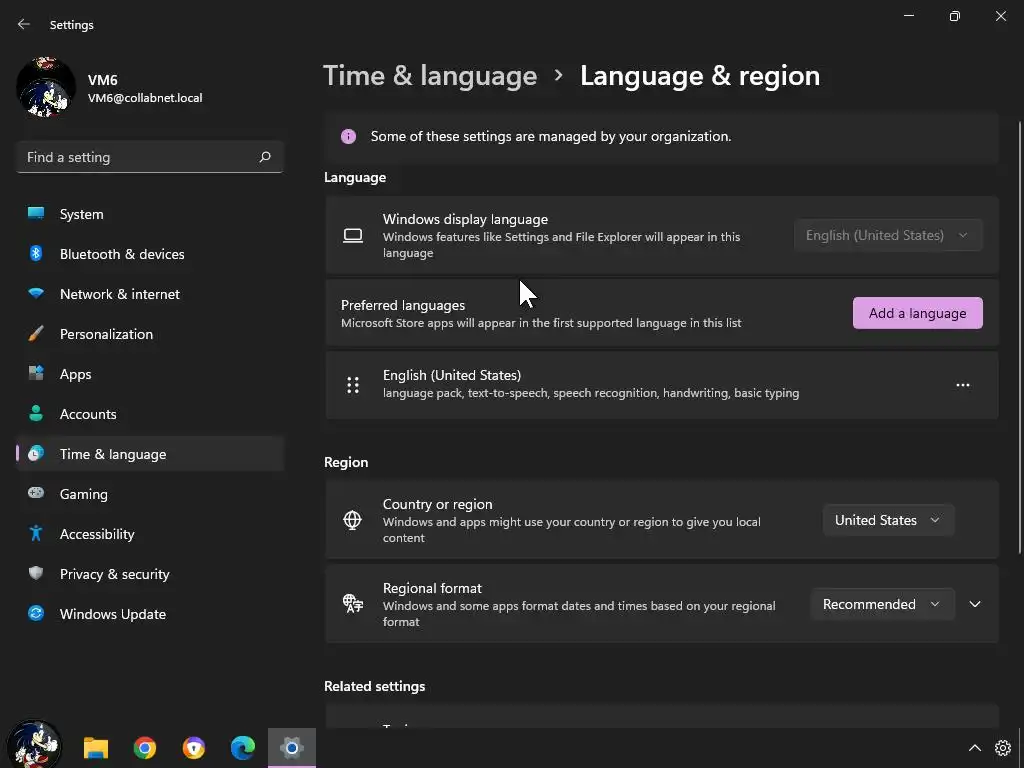Click the Accessibility figure icon

[x=36, y=533]
